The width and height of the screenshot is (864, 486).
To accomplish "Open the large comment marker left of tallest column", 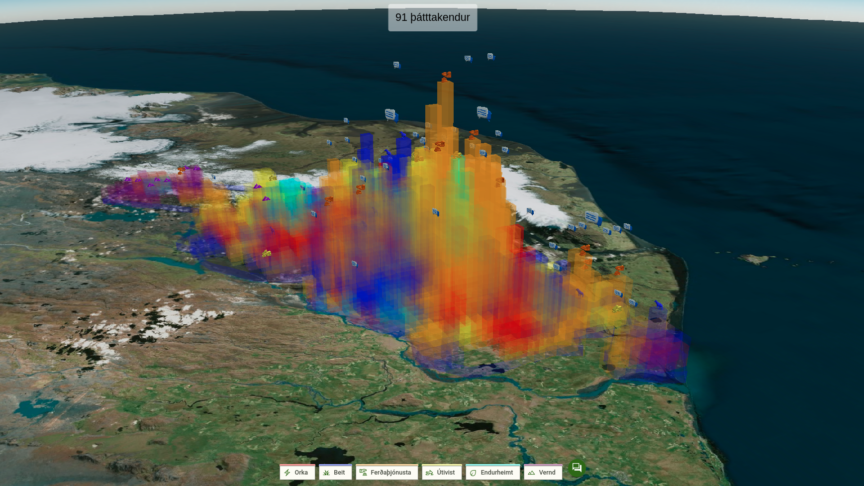I will 391,115.
